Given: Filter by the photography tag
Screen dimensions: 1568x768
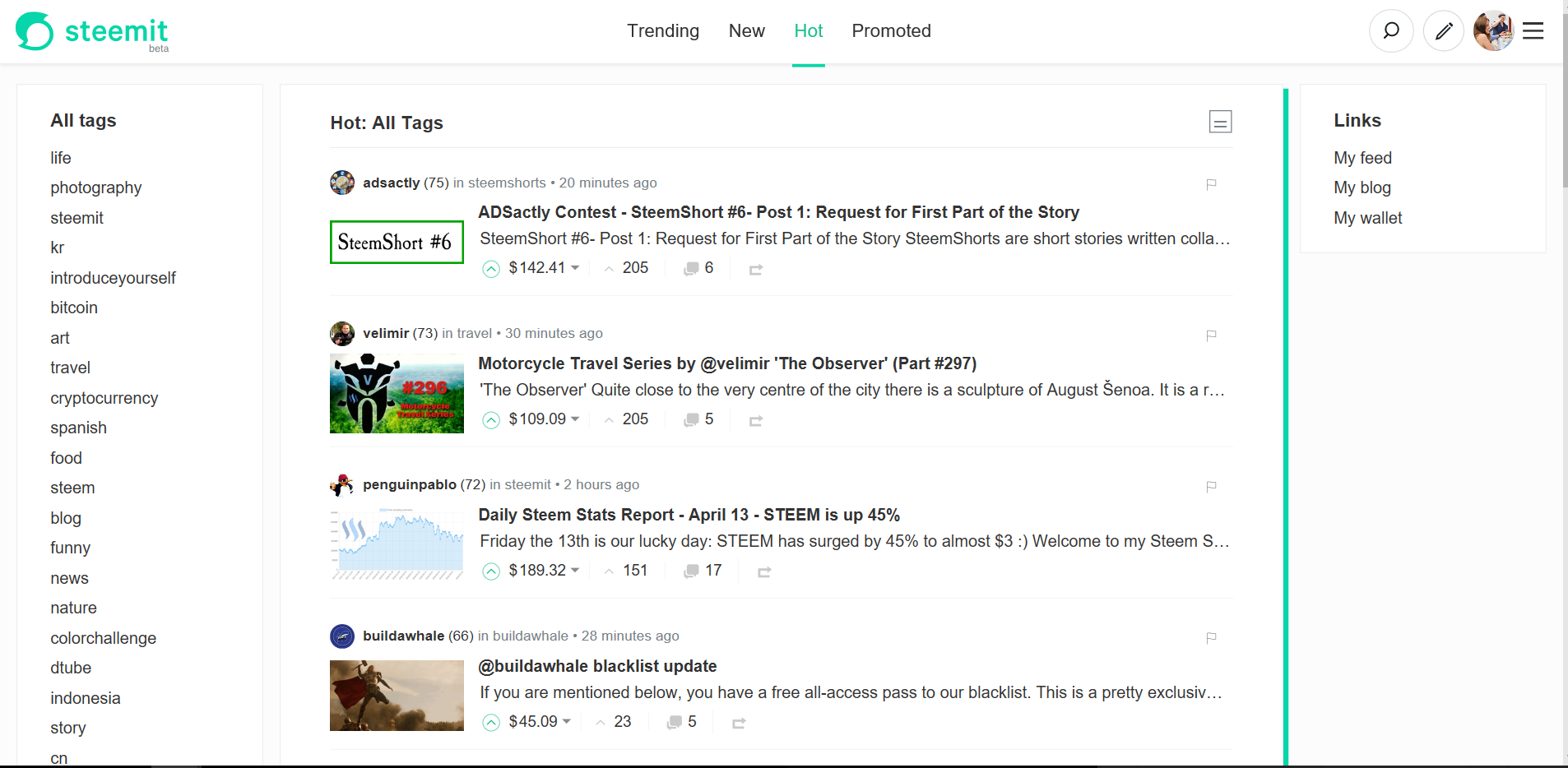Looking at the screenshot, I should point(96,188).
